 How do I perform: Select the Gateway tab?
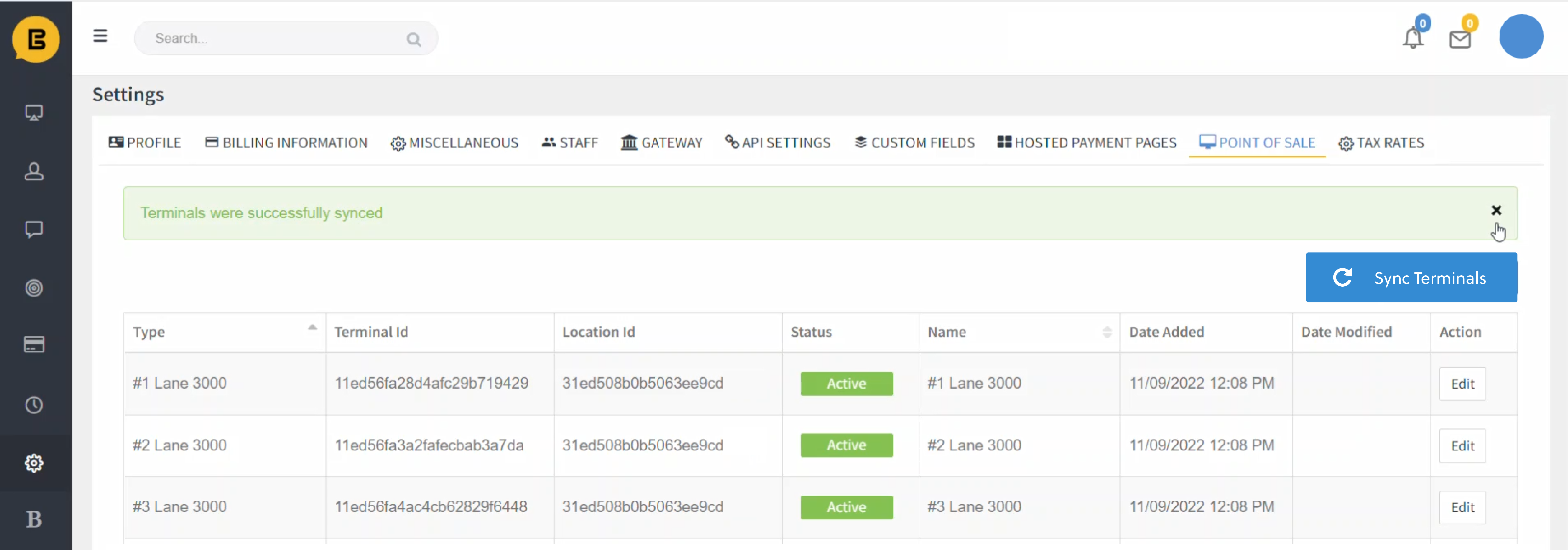(x=662, y=143)
